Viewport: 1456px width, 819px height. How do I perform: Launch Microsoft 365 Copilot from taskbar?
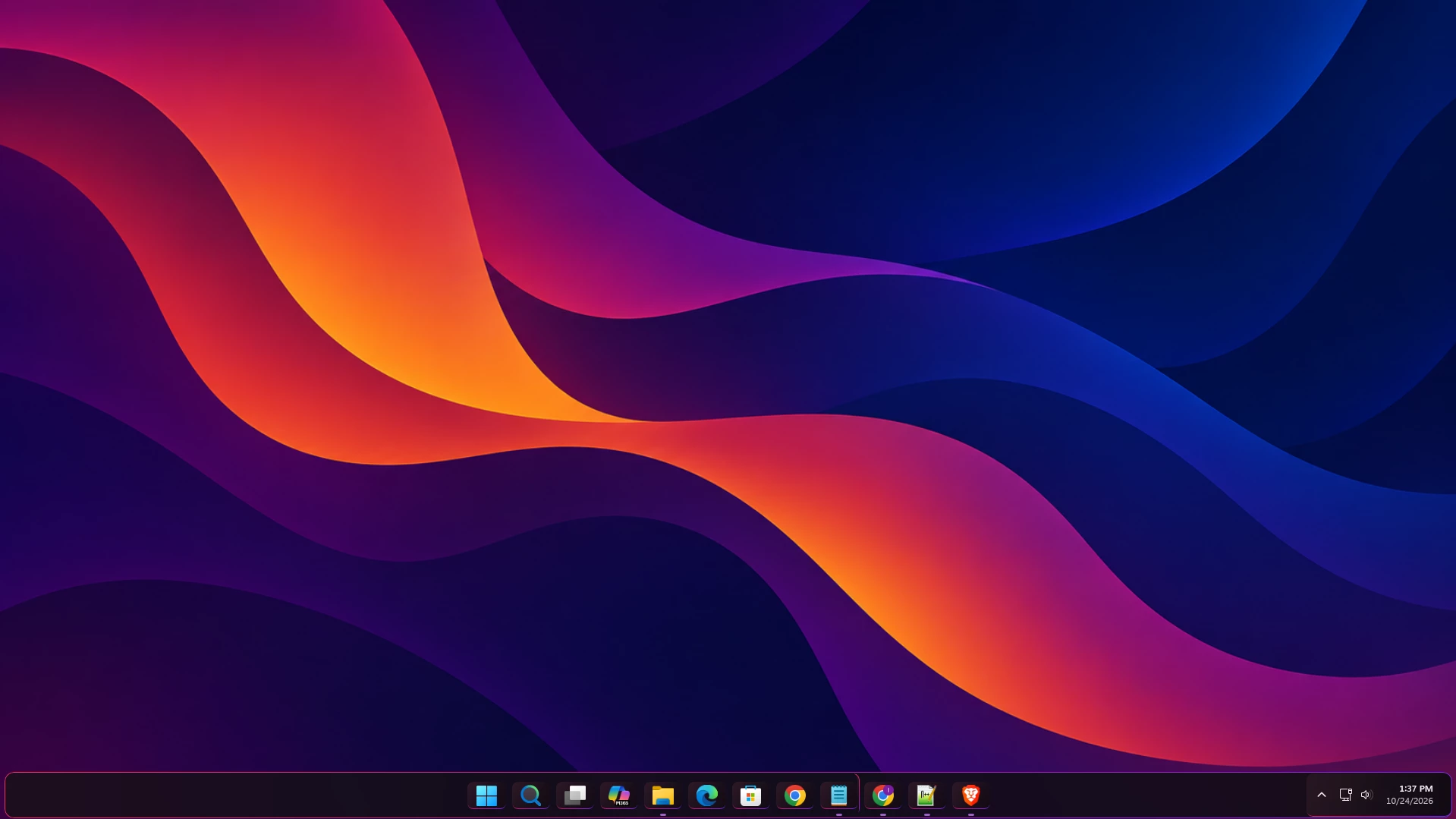[618, 795]
